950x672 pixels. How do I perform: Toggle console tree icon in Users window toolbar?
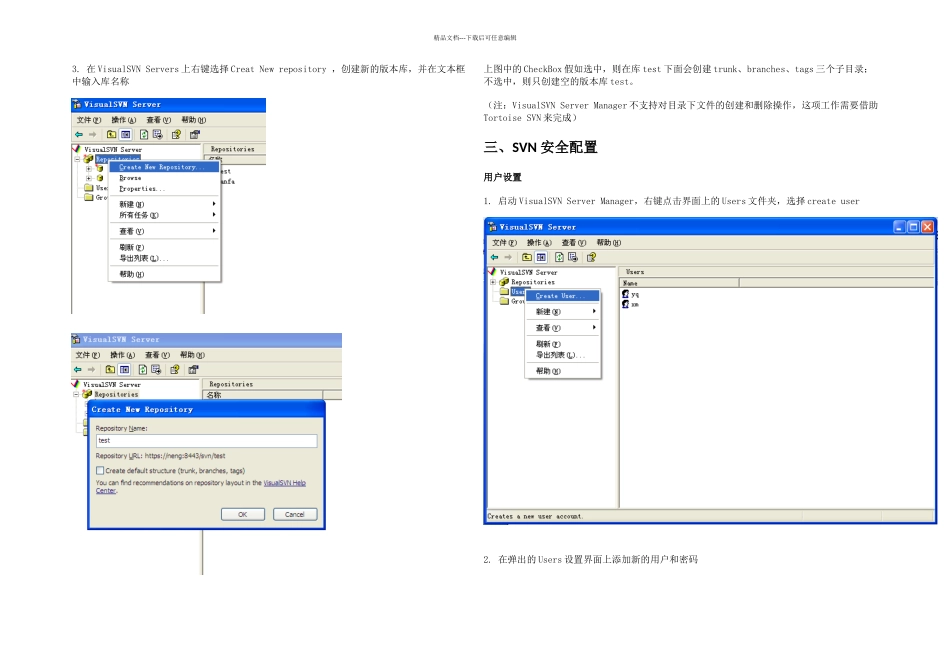tap(541, 258)
